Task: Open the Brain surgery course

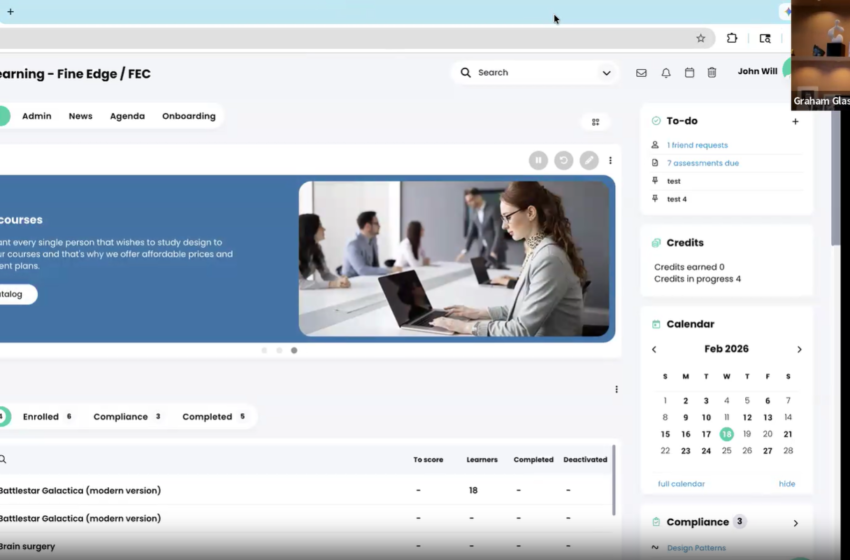Action: 28,546
